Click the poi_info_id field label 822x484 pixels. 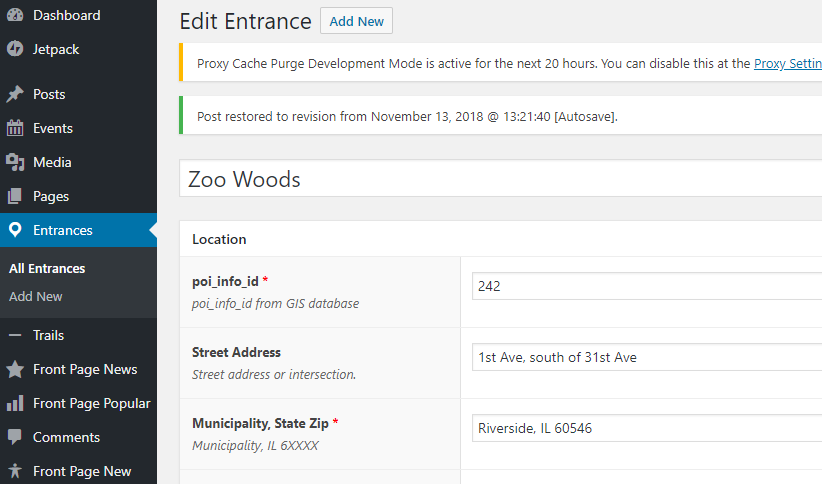[225, 282]
